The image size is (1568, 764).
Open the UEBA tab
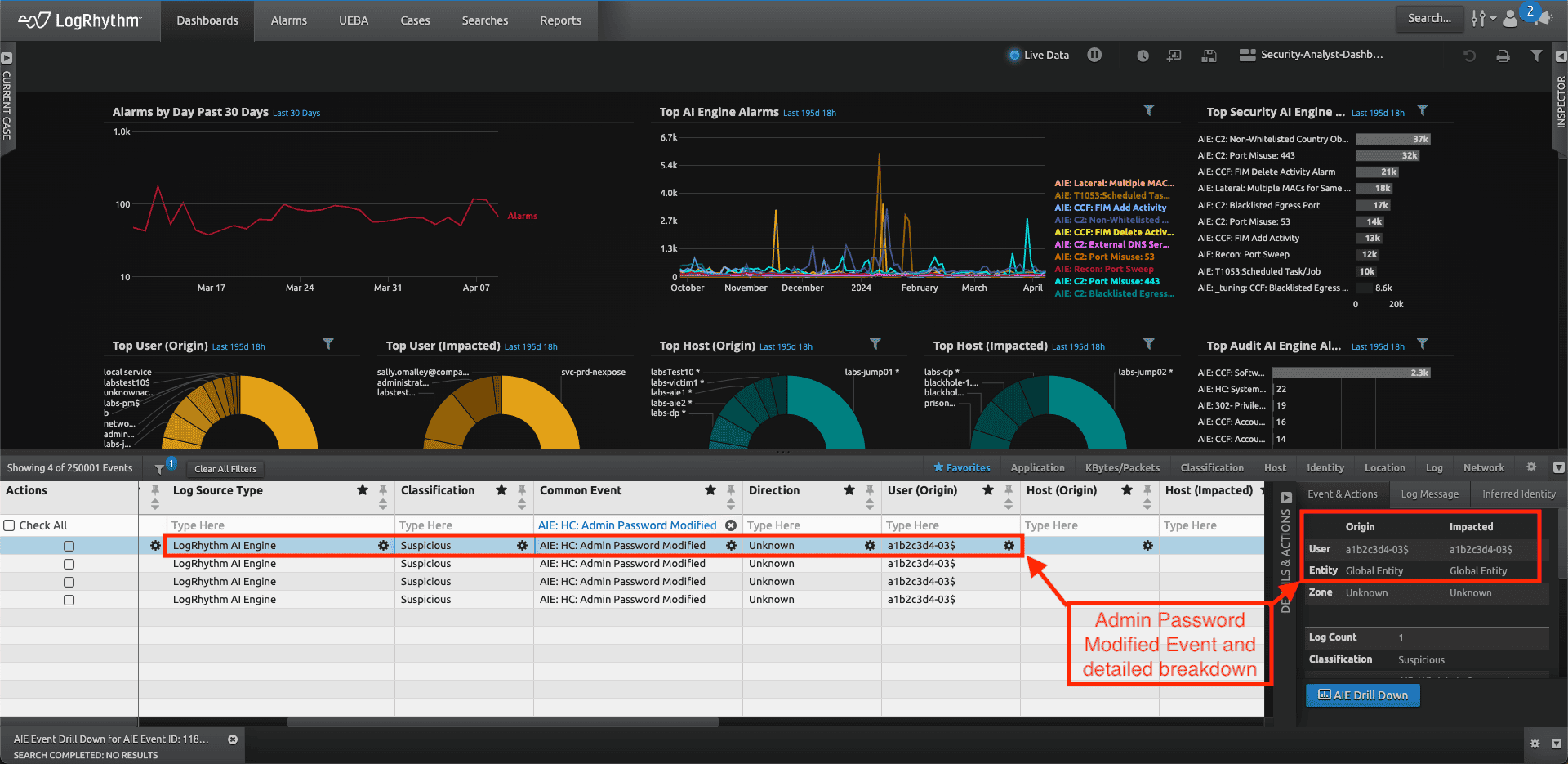pos(354,20)
